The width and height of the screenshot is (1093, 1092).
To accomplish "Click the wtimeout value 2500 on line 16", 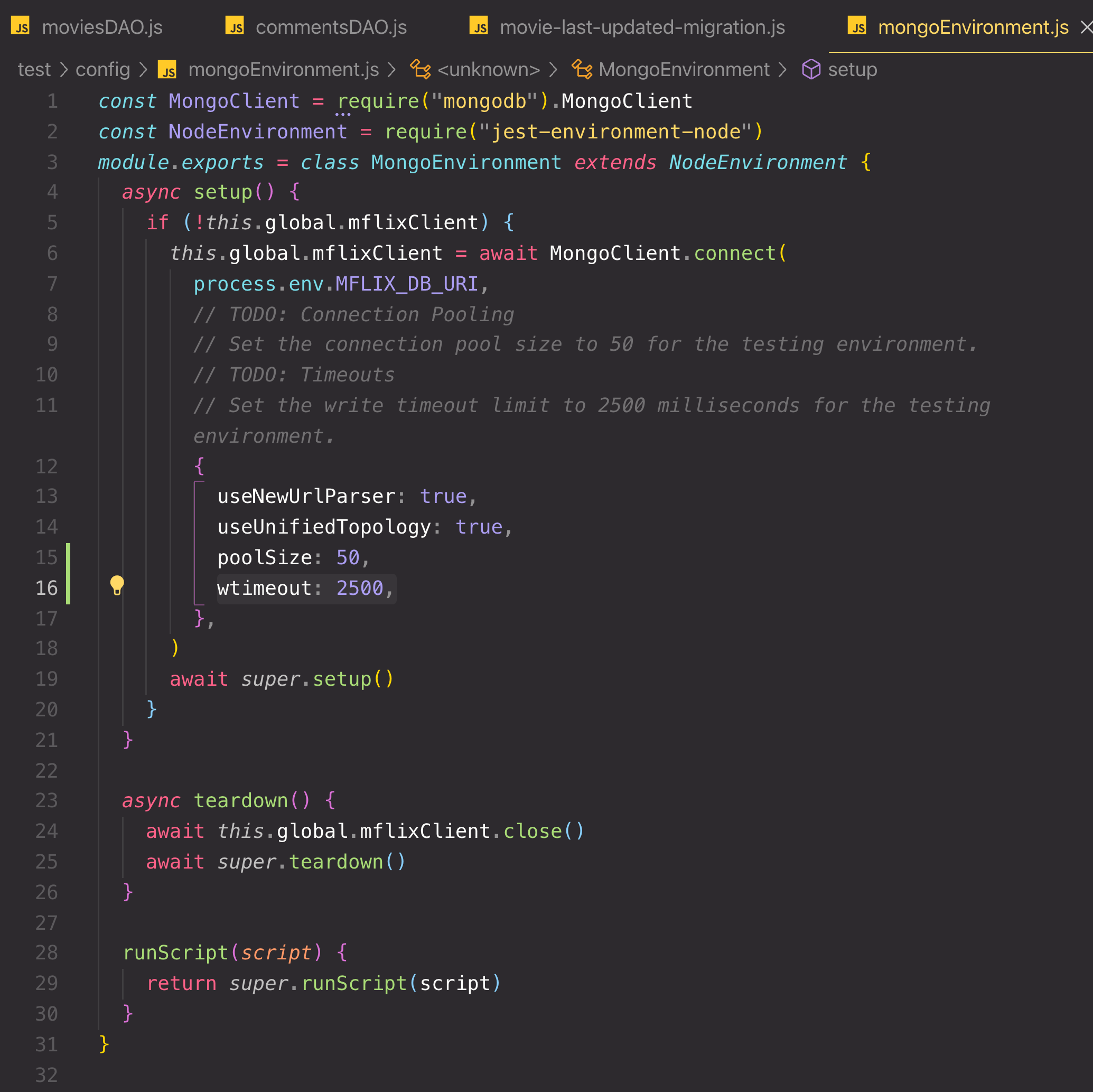I will click(x=359, y=589).
